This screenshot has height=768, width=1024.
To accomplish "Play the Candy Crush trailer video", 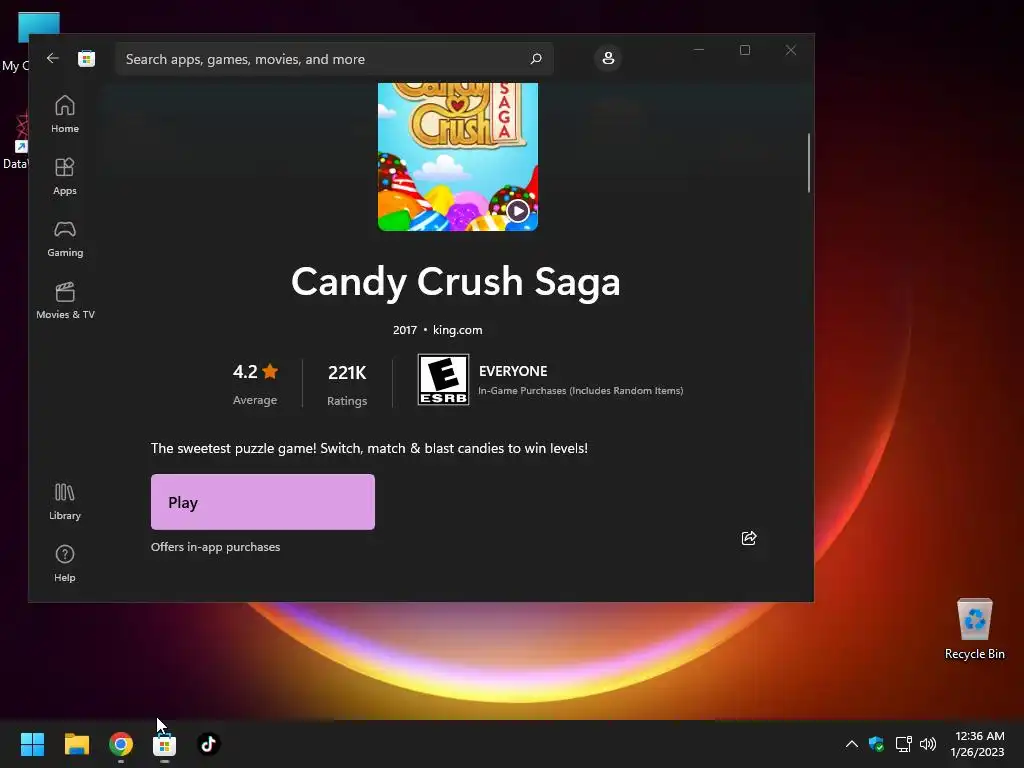I will (518, 211).
